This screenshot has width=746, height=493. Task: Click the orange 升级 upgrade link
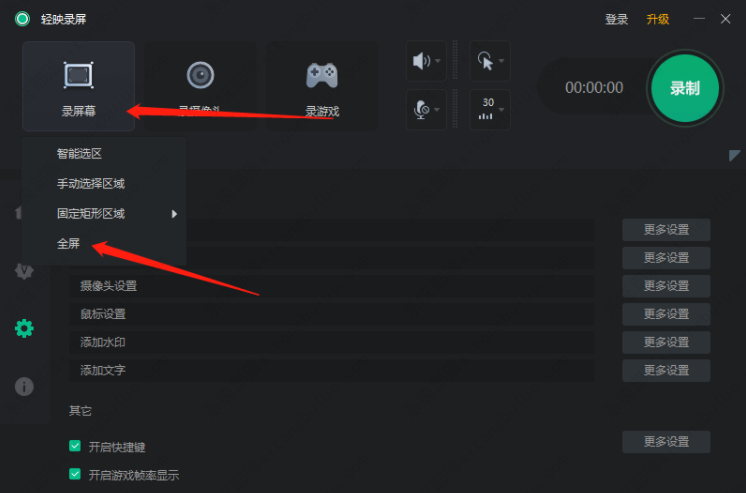[658, 19]
